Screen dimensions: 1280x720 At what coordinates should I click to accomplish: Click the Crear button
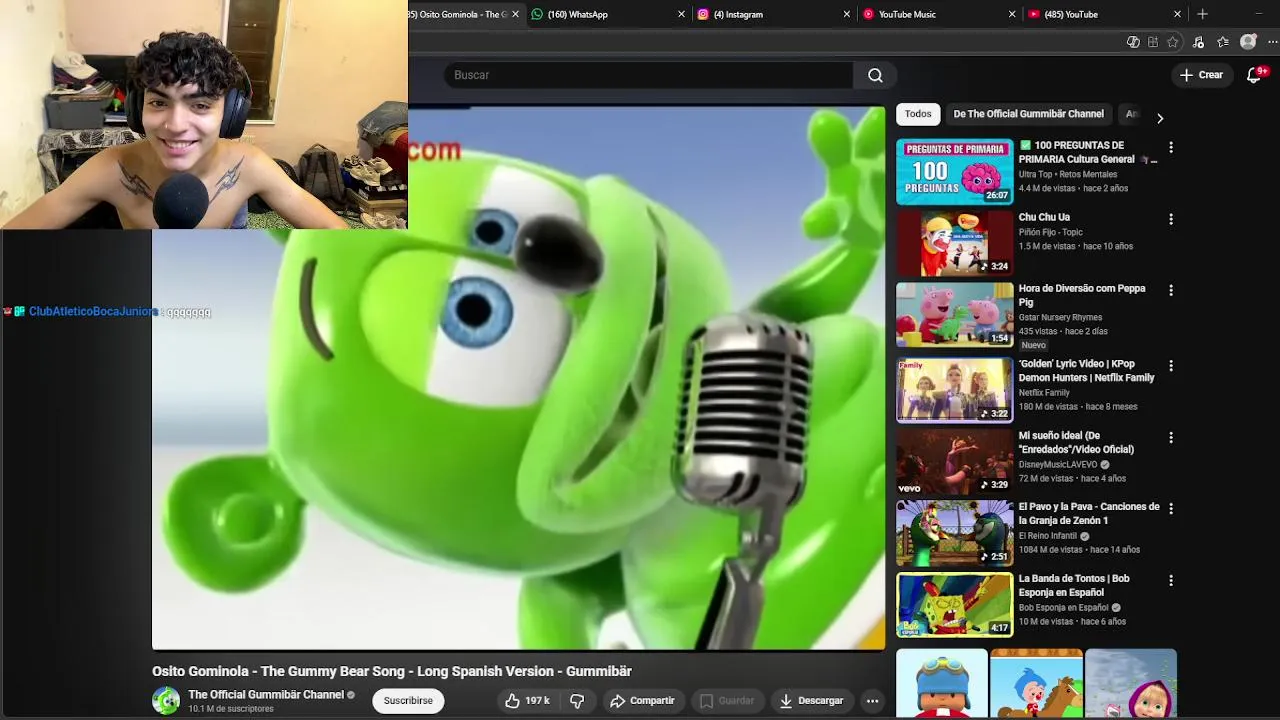(x=1201, y=75)
